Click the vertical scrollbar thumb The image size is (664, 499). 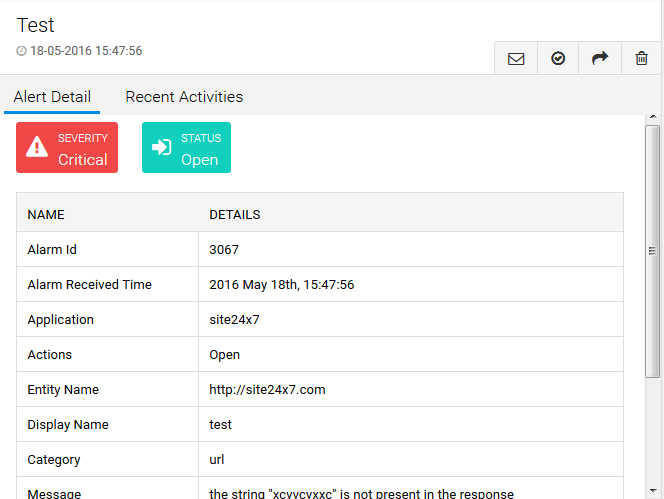coord(652,250)
